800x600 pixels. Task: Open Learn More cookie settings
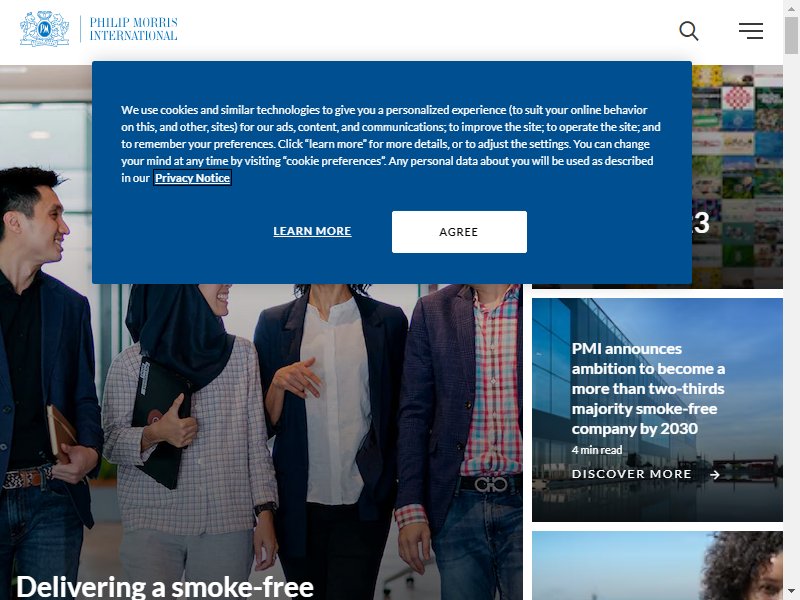tap(312, 231)
